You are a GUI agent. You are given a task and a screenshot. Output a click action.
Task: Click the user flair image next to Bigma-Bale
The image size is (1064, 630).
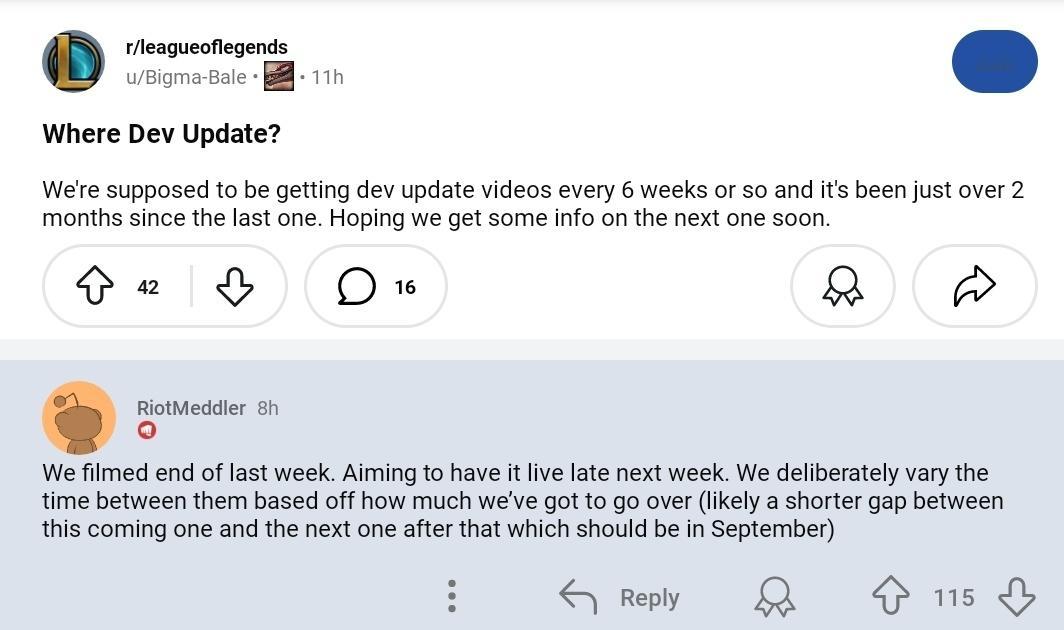tap(279, 76)
